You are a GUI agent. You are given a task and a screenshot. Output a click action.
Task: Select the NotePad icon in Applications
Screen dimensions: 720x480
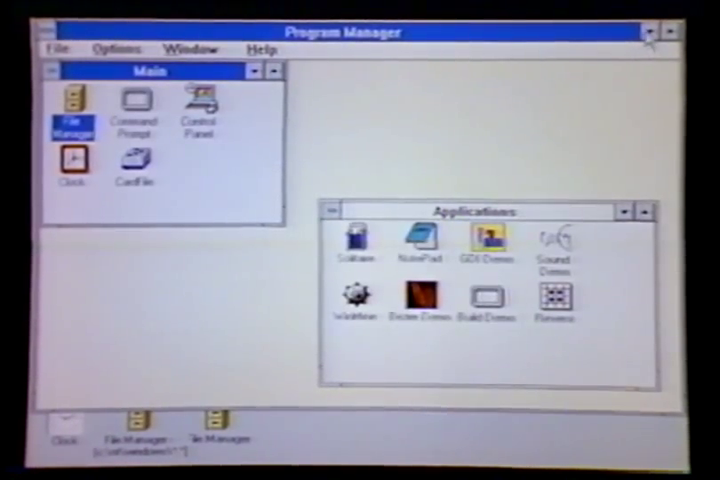[x=421, y=236]
